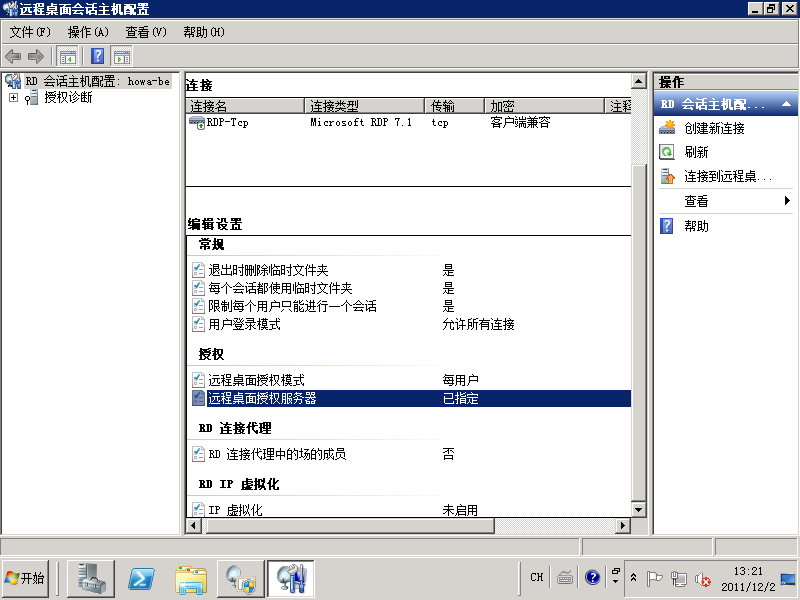The image size is (800, 600).
Task: Expand the 授权诊断 tree node
Action: coord(14,97)
